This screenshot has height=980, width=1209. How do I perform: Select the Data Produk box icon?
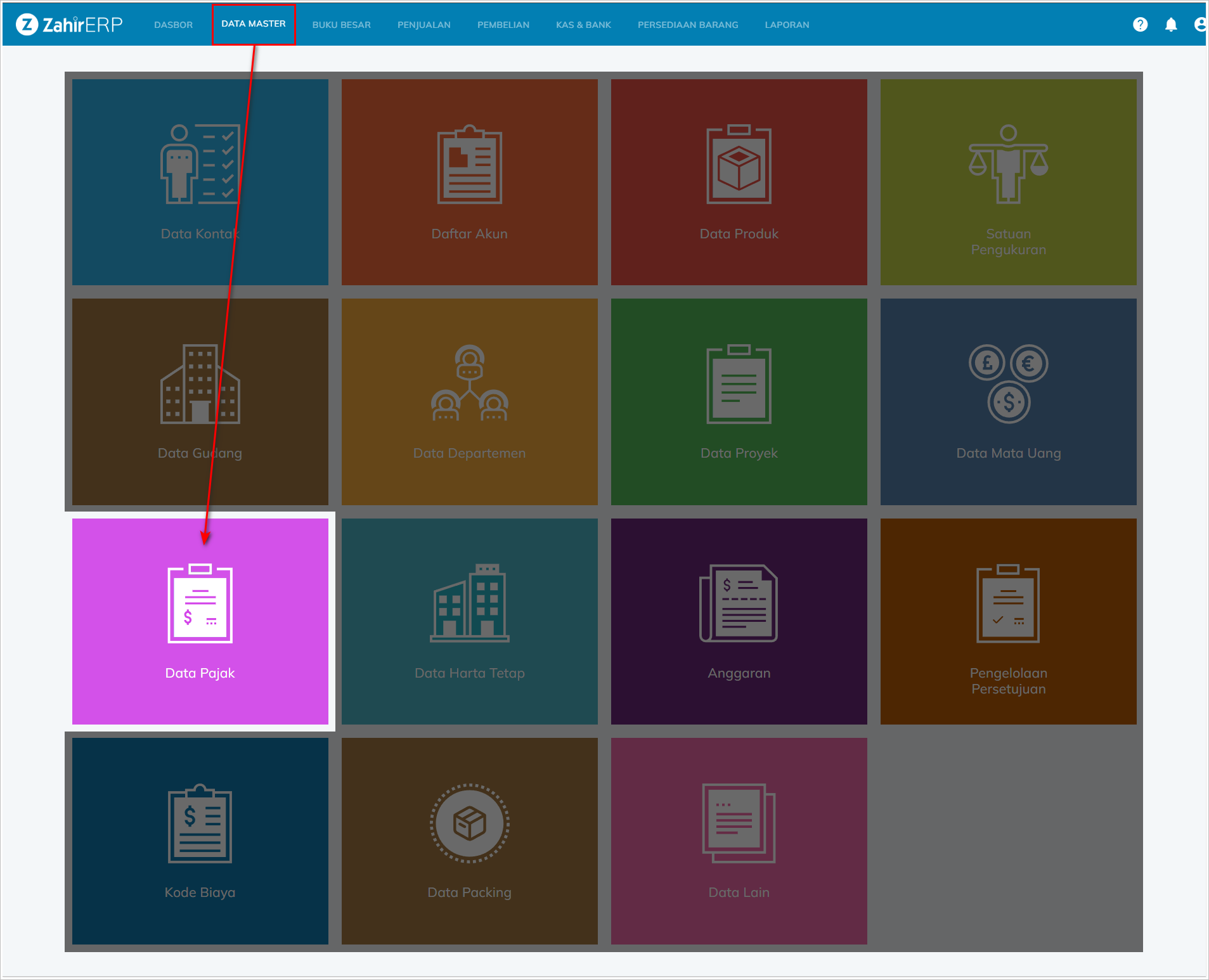coord(739,164)
